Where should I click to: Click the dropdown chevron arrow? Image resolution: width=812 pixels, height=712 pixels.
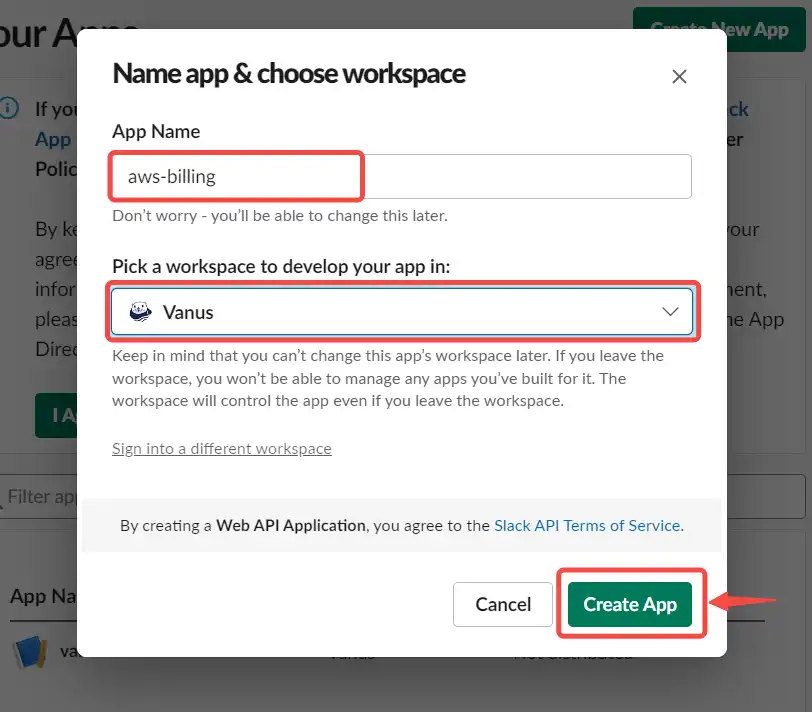point(670,312)
